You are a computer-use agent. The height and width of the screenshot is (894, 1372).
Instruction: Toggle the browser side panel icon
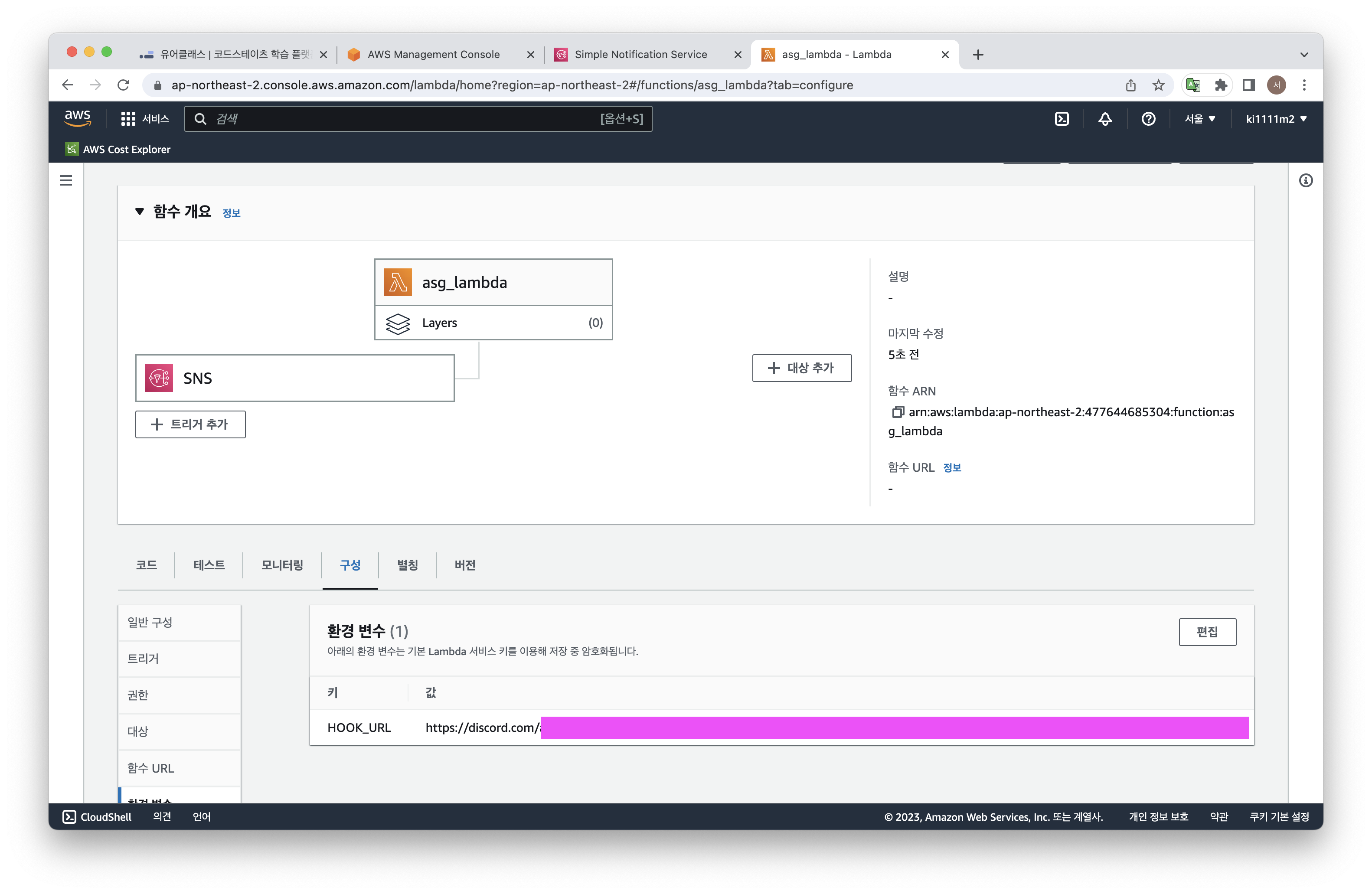point(1248,85)
